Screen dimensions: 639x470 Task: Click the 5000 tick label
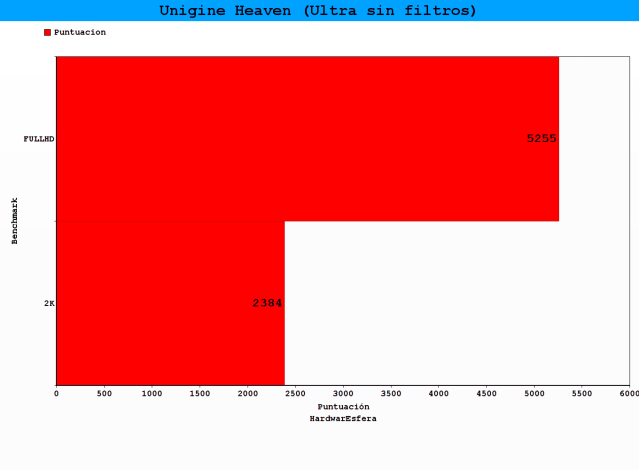coord(534,393)
